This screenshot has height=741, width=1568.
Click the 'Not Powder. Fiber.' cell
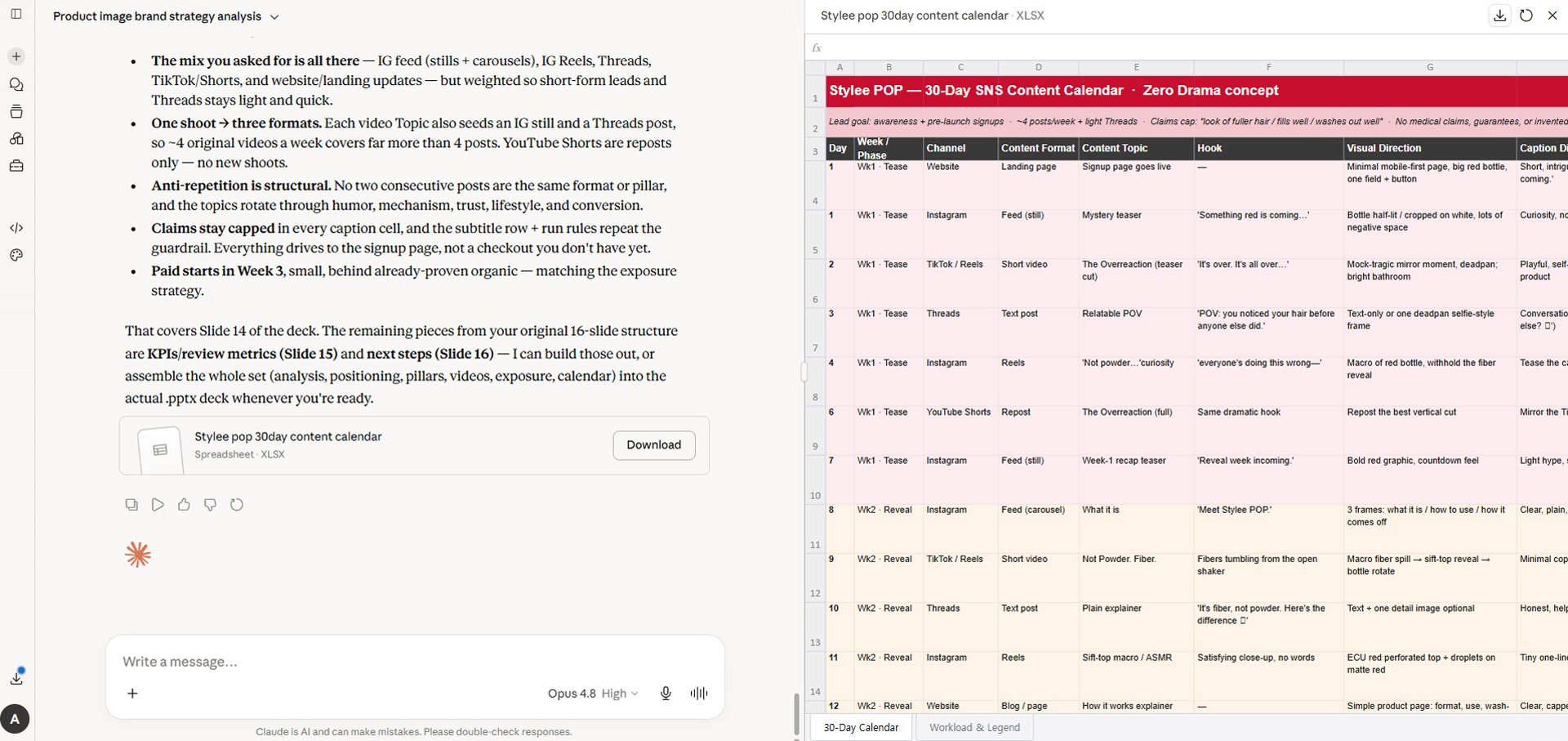tap(1136, 578)
